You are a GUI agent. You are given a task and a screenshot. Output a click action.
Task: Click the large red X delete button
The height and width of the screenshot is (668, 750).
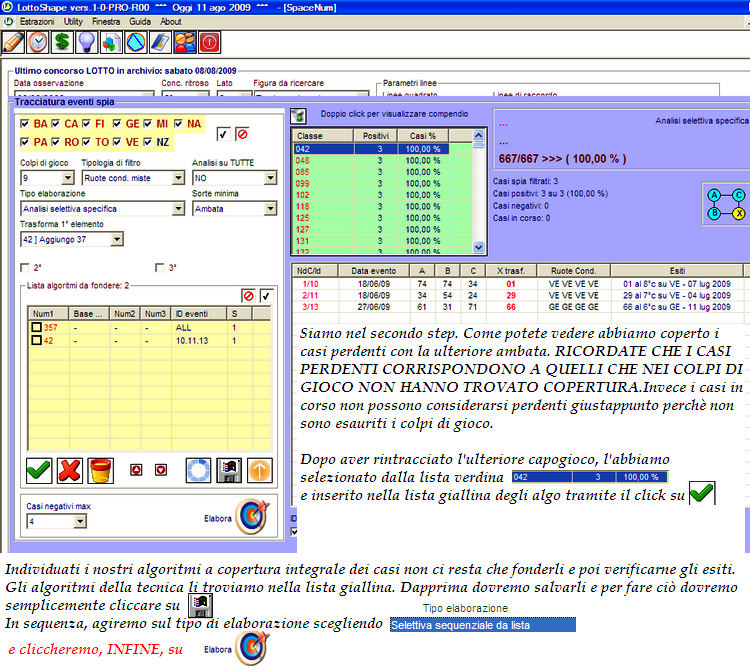point(70,471)
